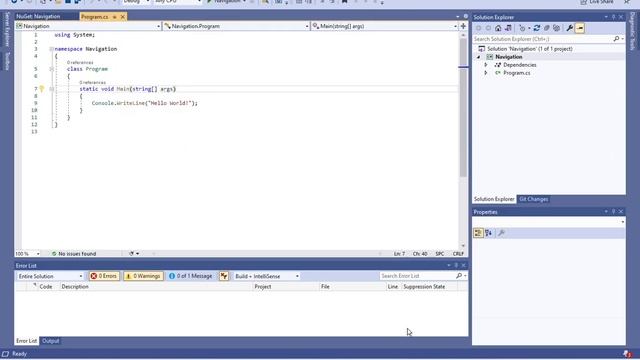This screenshot has width=640, height=360.
Task: Click the Search Error List field
Action: coord(417,276)
